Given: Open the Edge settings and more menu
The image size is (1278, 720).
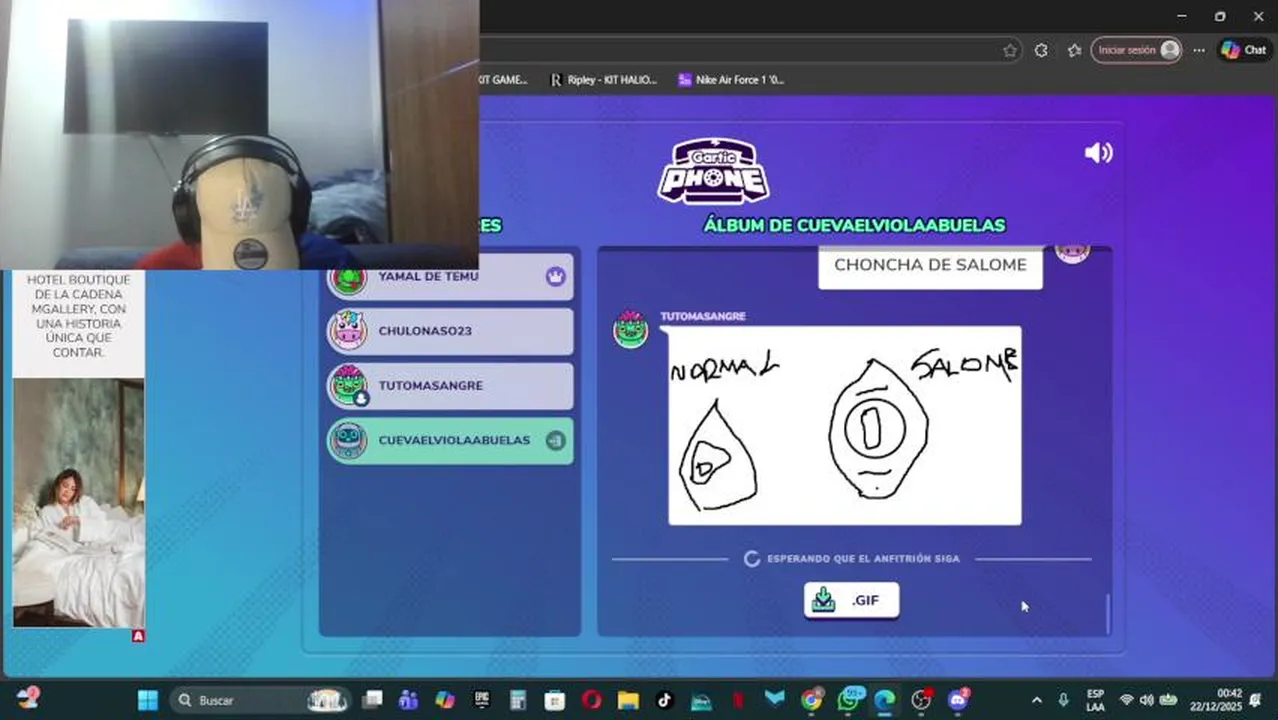Looking at the screenshot, I should click(x=1199, y=50).
